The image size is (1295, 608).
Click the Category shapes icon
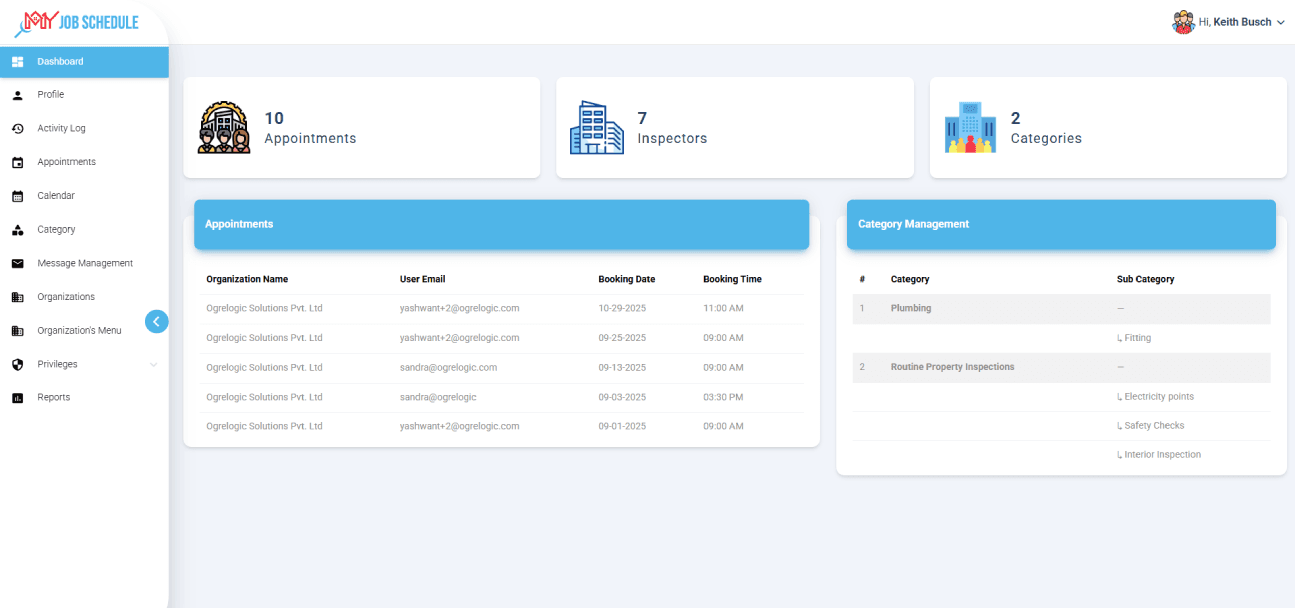pos(17,230)
